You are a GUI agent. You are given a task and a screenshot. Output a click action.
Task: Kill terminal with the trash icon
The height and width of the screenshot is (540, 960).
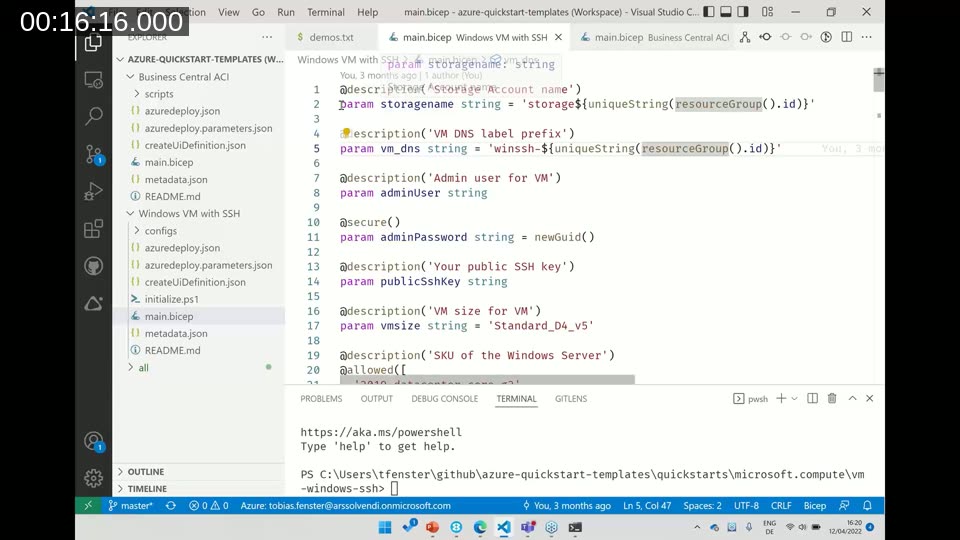(x=832, y=399)
